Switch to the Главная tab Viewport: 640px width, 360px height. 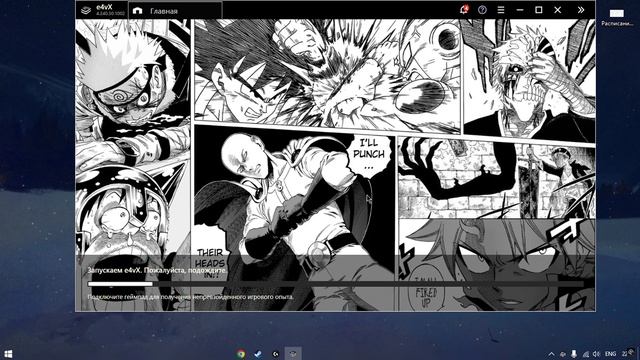(x=176, y=11)
